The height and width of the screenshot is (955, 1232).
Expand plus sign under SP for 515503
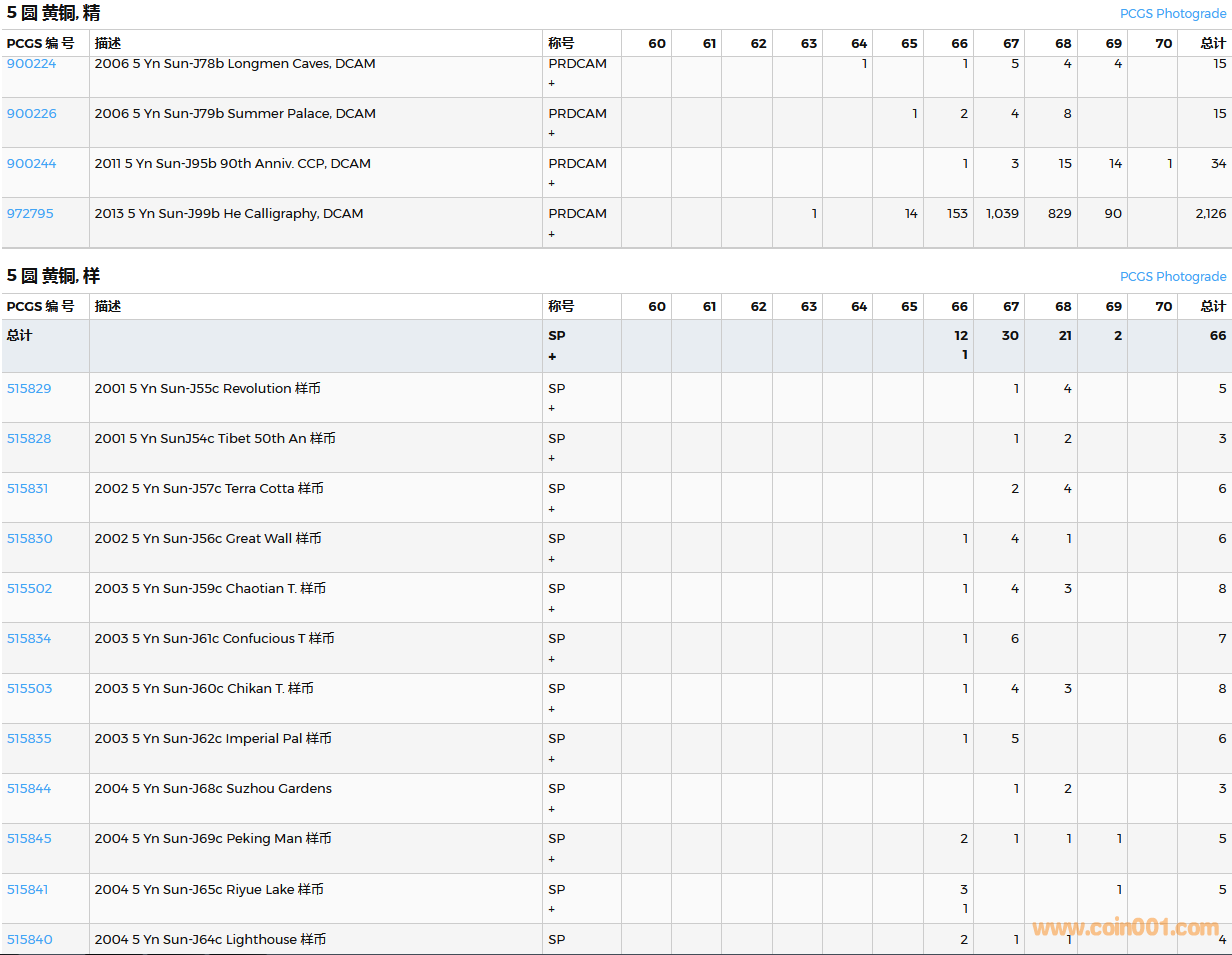pyautogui.click(x=551, y=709)
